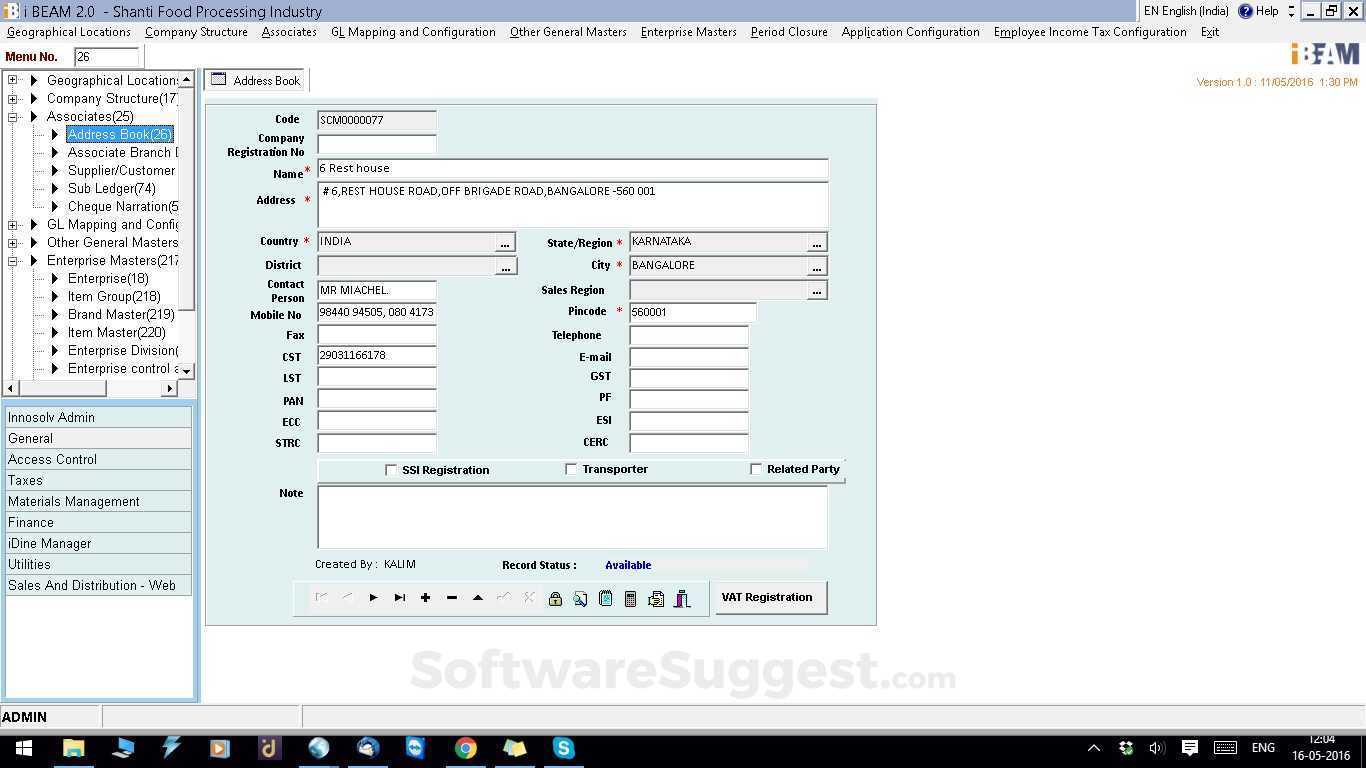The height and width of the screenshot is (768, 1366).
Task: Delete the record using the minus toolbar icon
Action: 451,598
